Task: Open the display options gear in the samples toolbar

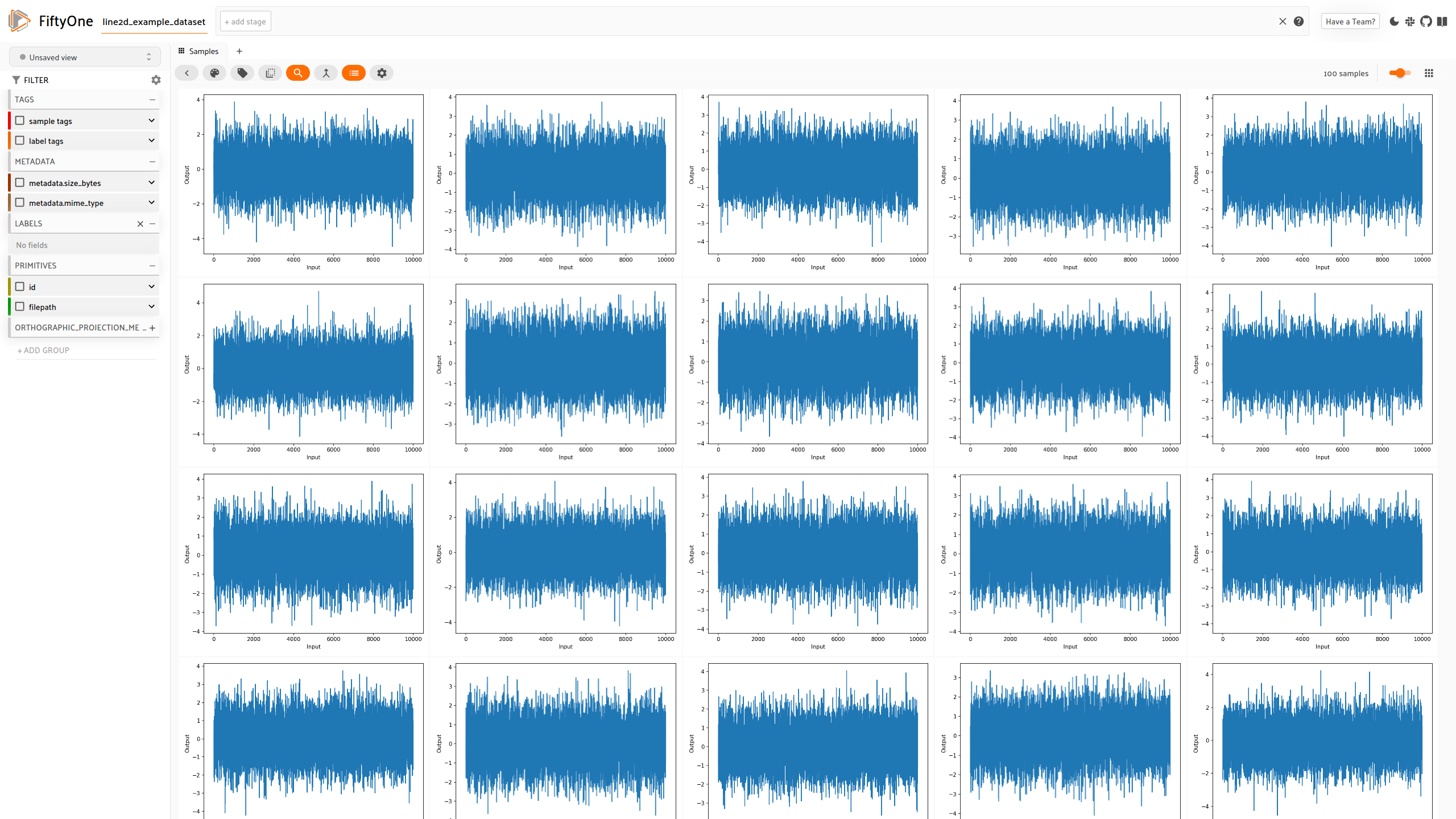Action: point(382,73)
